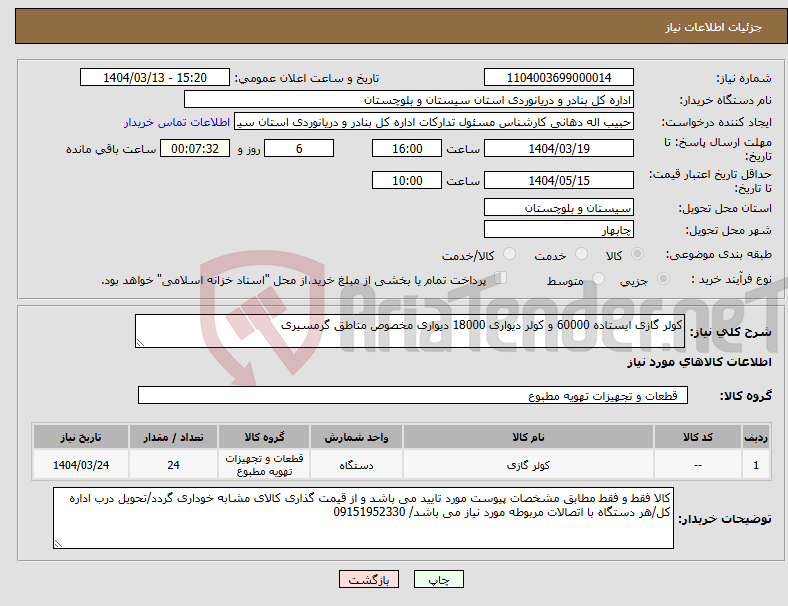Select the کالا radio button

click(637, 254)
